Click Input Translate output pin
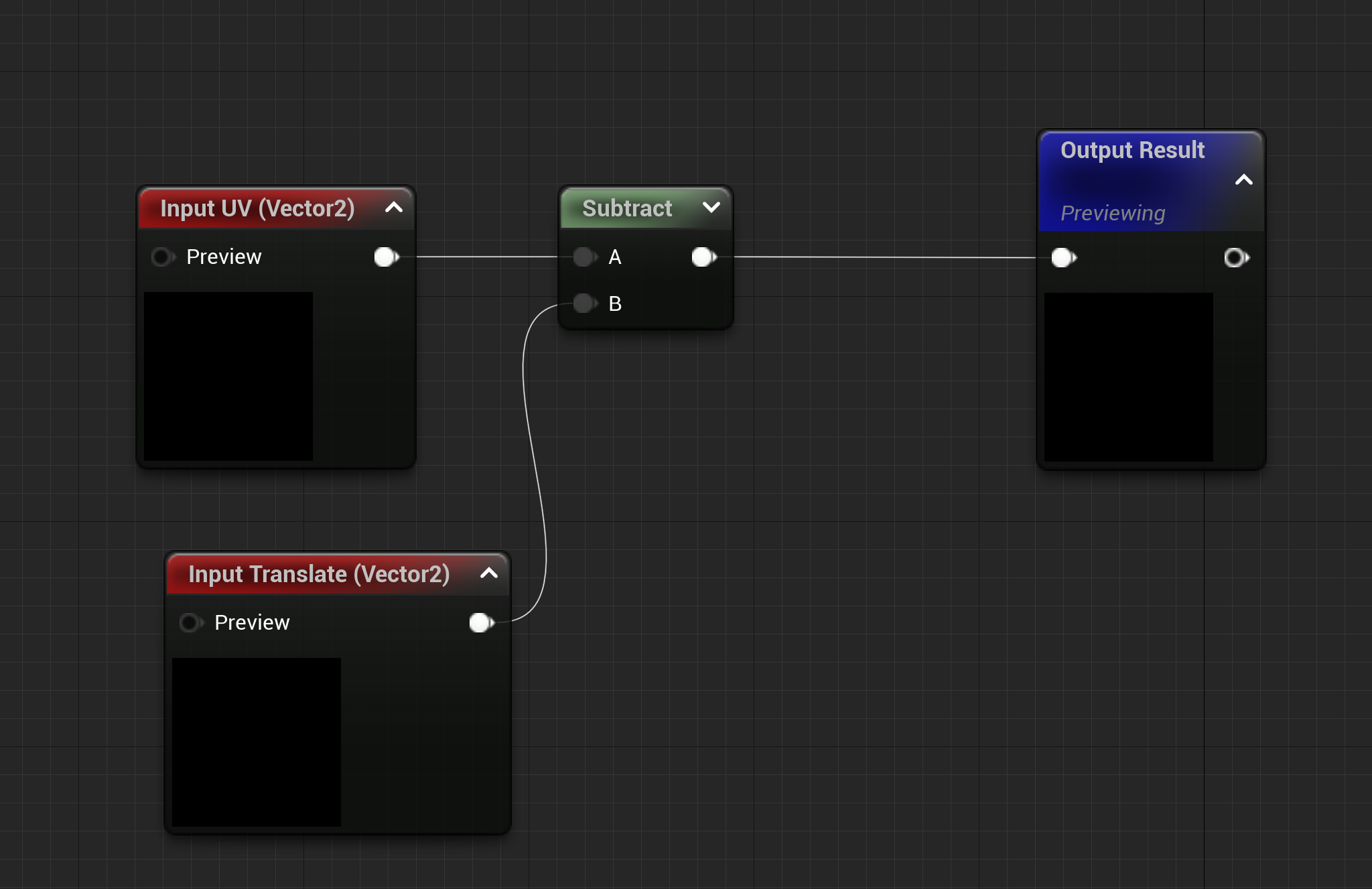Viewport: 1372px width, 889px height. 481,622
